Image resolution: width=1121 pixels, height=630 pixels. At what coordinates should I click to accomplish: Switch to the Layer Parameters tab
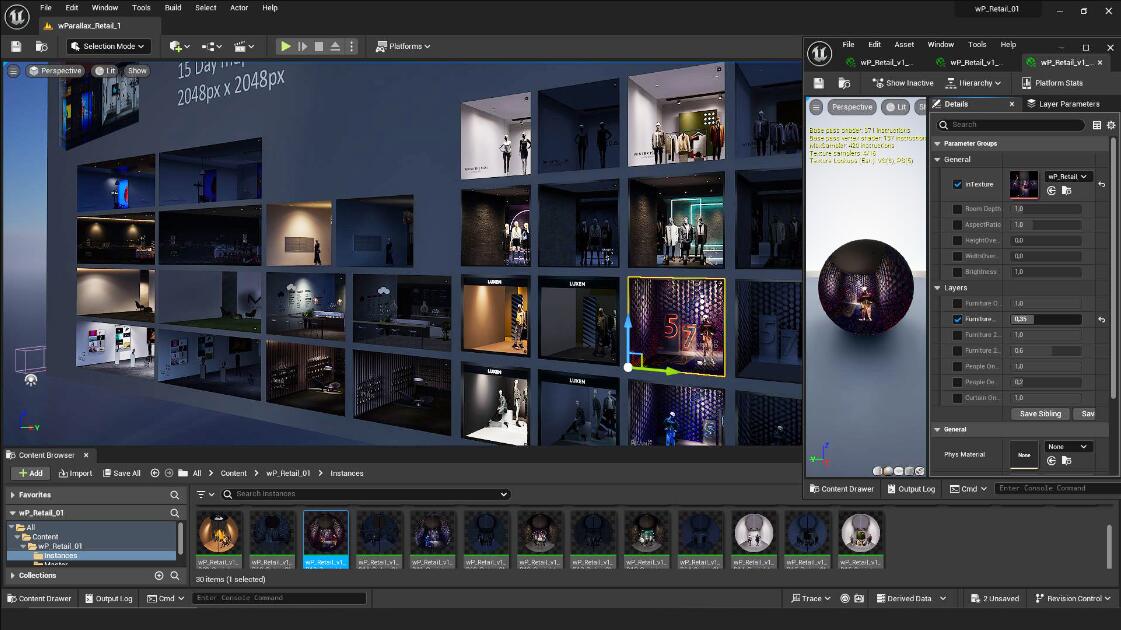1061,104
